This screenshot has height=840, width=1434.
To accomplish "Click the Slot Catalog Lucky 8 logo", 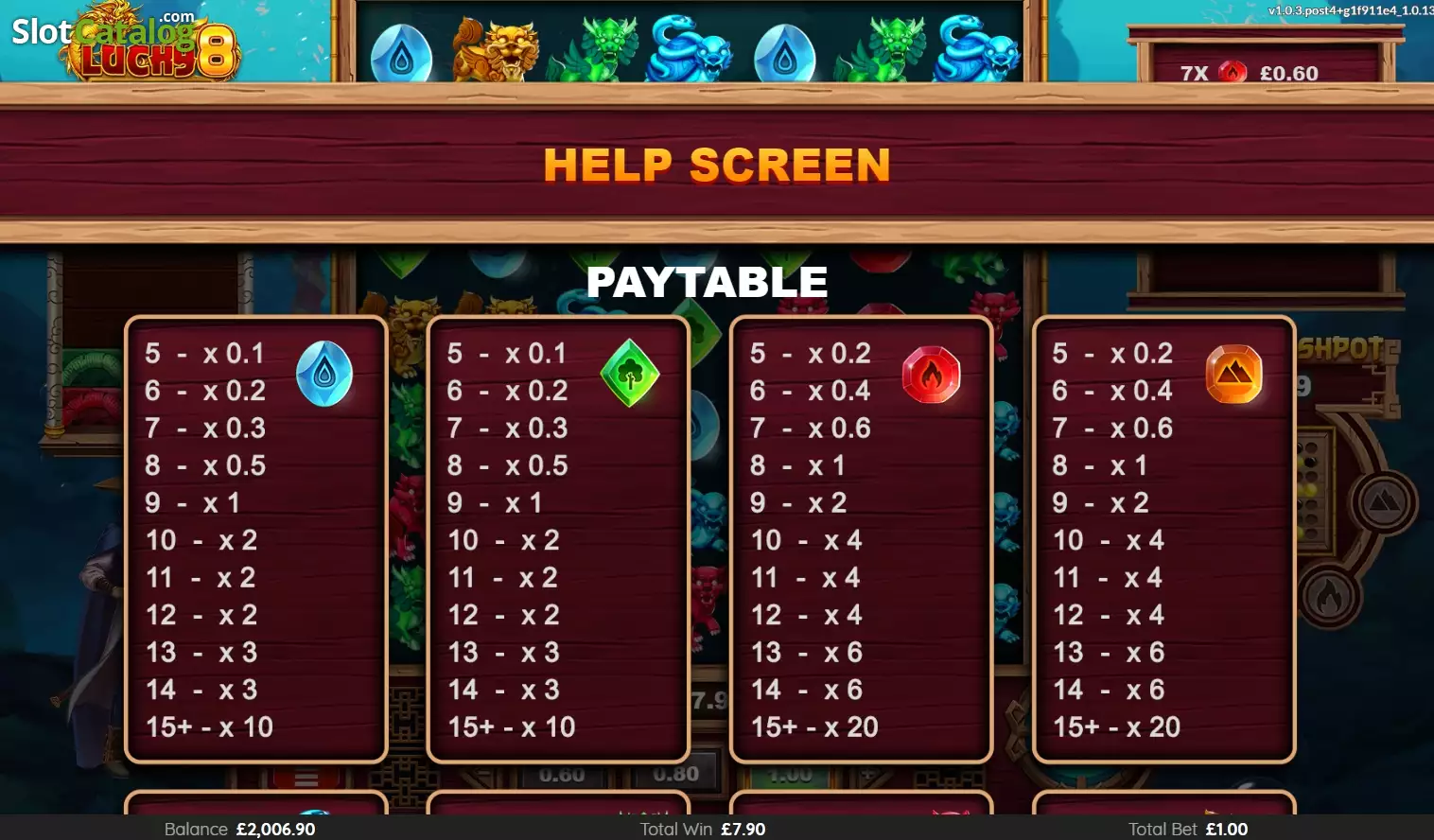I will tap(126, 42).
